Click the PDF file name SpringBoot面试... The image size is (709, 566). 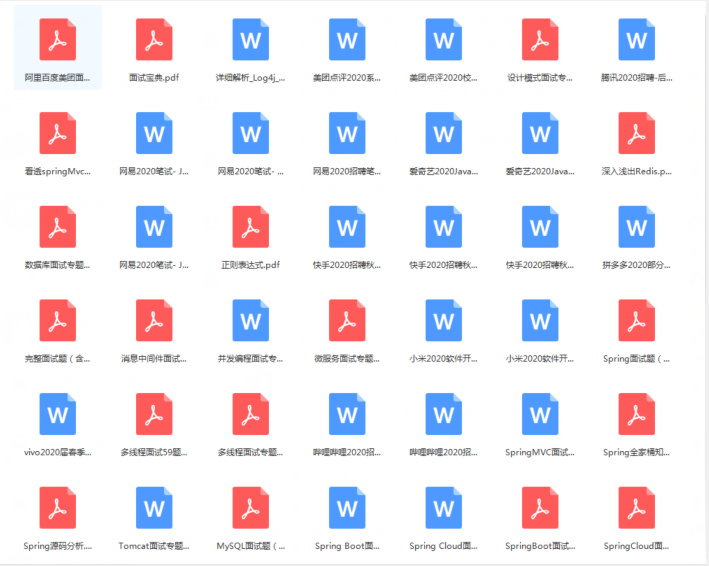[540, 546]
